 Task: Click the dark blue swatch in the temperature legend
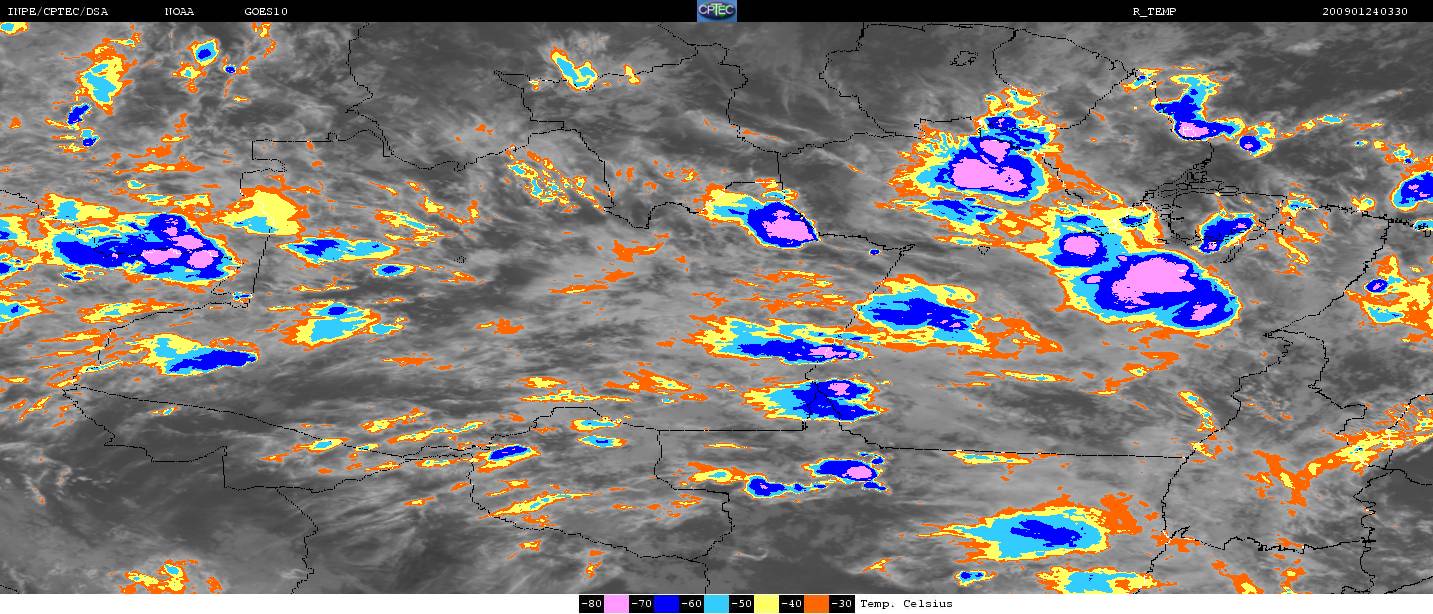click(666, 604)
